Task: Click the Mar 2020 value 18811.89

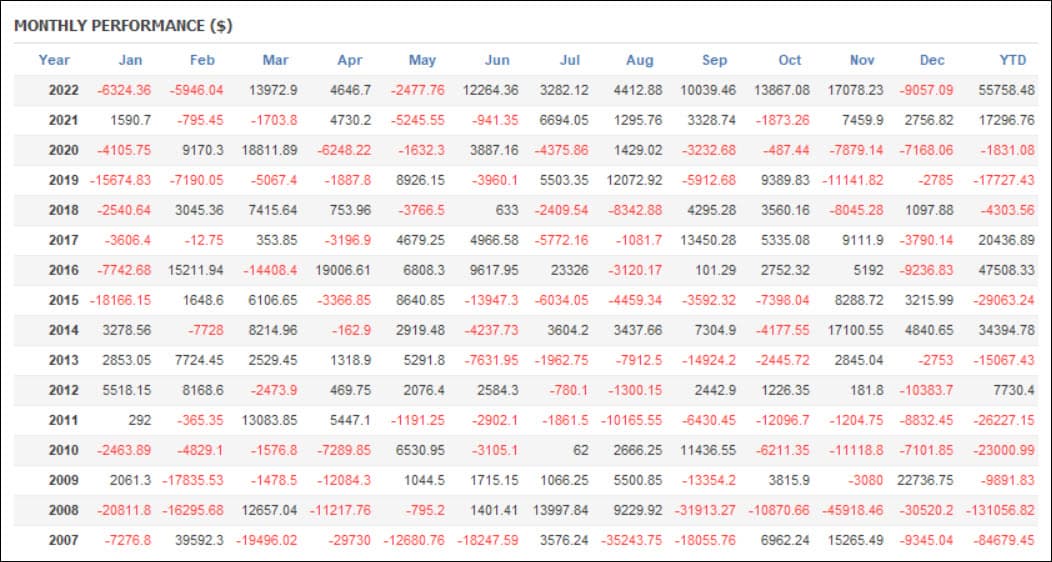Action: 270,150
